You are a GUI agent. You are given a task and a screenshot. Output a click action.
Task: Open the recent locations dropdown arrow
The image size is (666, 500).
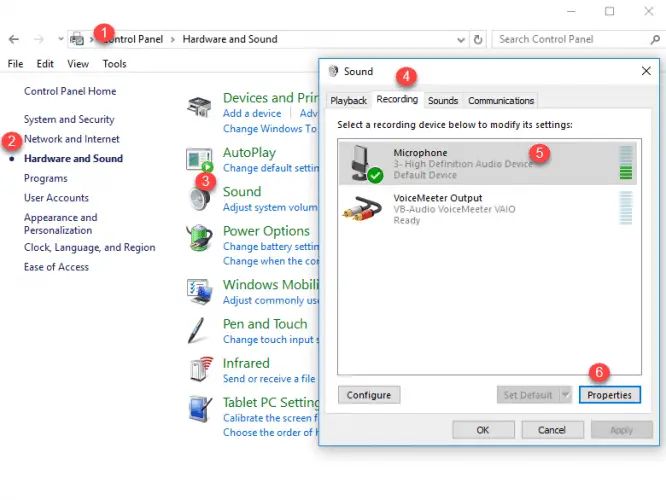point(61,39)
